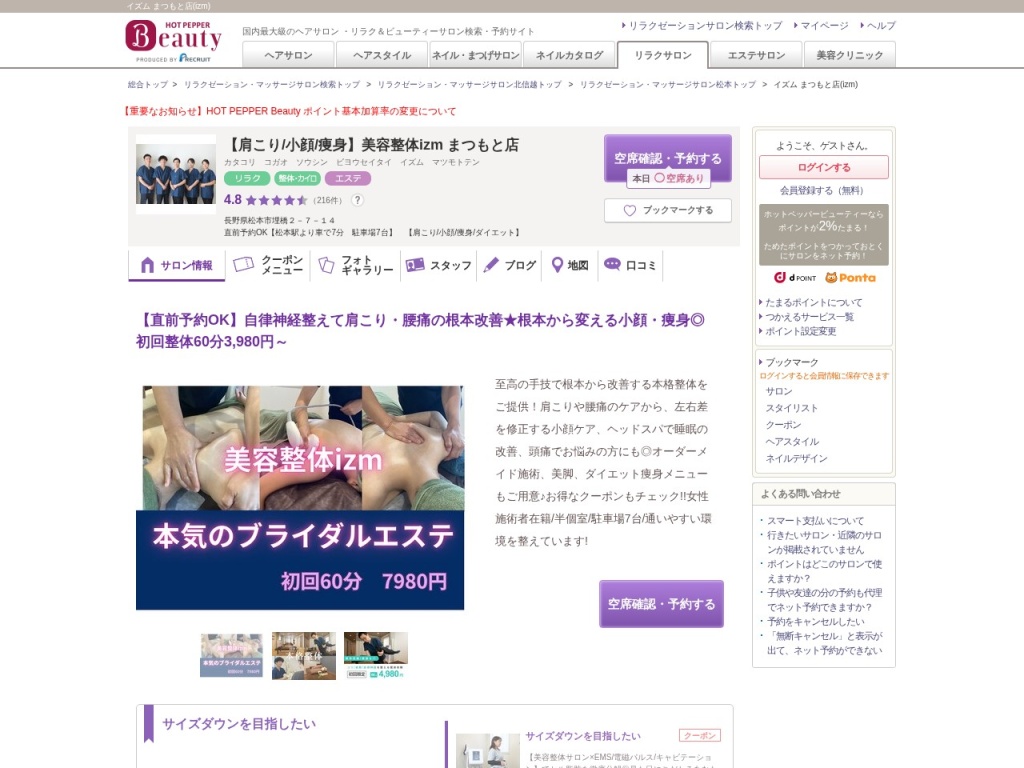The width and height of the screenshot is (1024, 768).
Task: Switch to the エステサロン category tab
Action: point(755,55)
